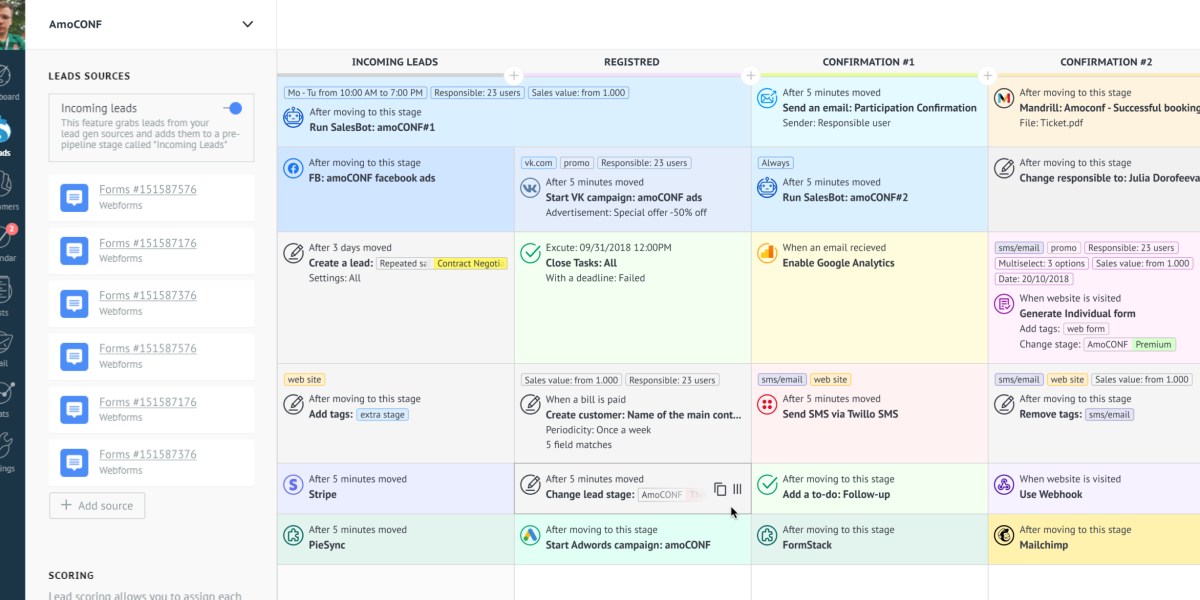
Task: Click the Premium green stage tag
Action: 1153,344
